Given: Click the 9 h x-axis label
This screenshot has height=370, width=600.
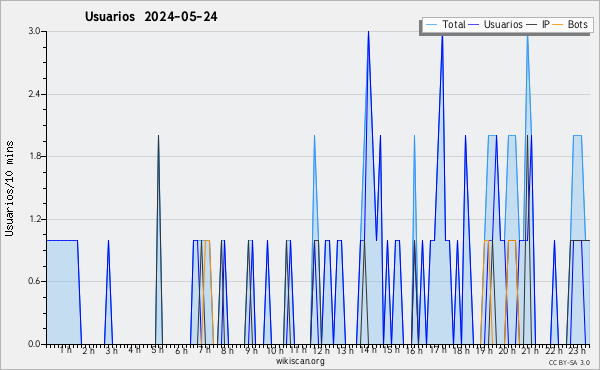Looking at the screenshot, I should [251, 351].
